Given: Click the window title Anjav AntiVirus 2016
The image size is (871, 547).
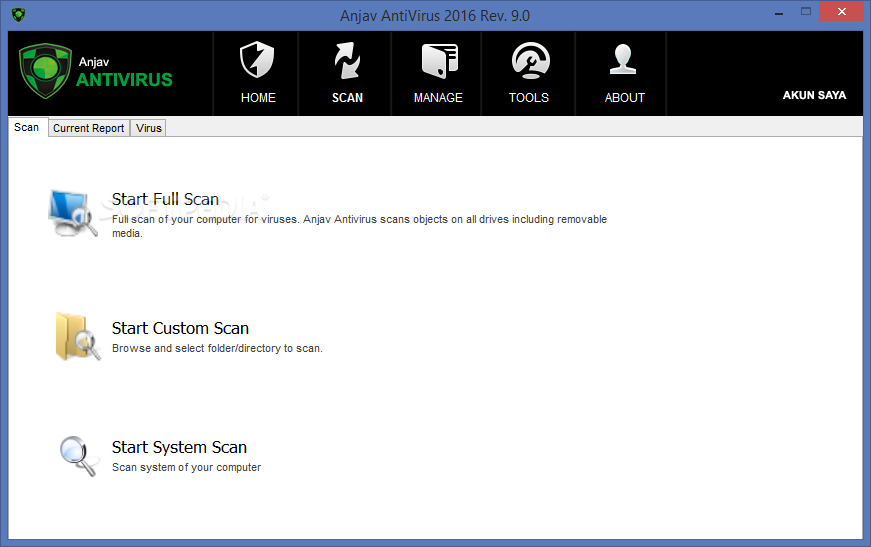Looking at the screenshot, I should click(434, 16).
